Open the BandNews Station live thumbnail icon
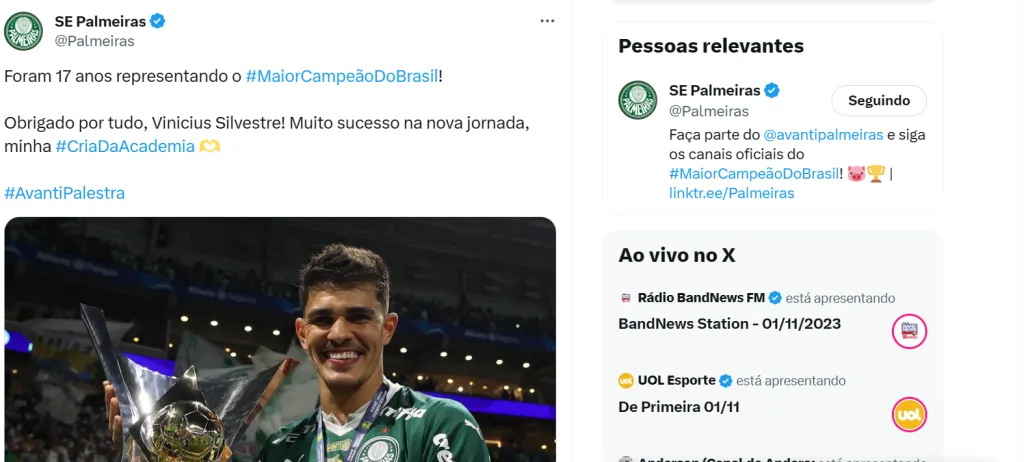 909,331
